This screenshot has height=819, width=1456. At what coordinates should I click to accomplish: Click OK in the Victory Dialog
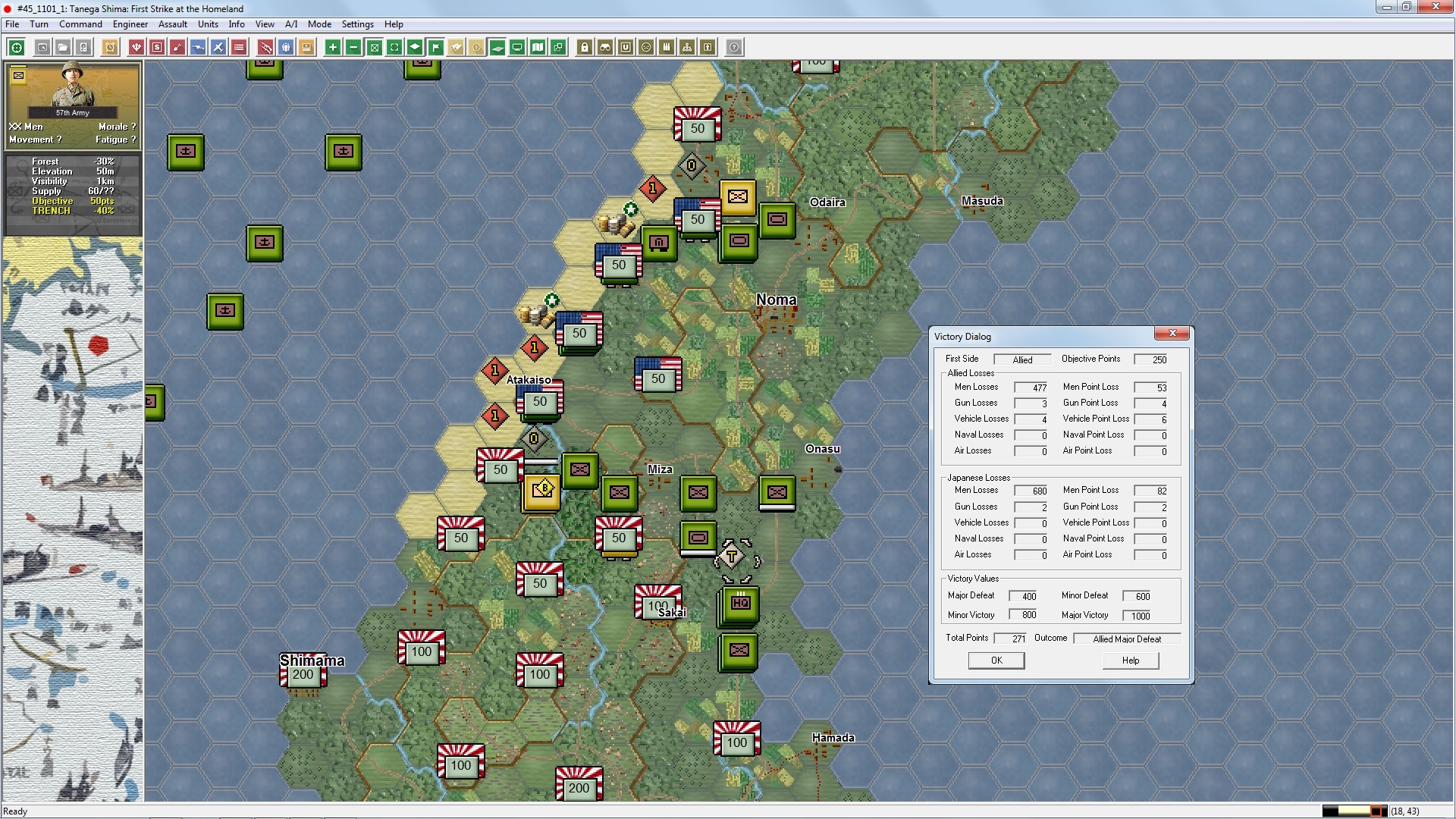pyautogui.click(x=996, y=661)
